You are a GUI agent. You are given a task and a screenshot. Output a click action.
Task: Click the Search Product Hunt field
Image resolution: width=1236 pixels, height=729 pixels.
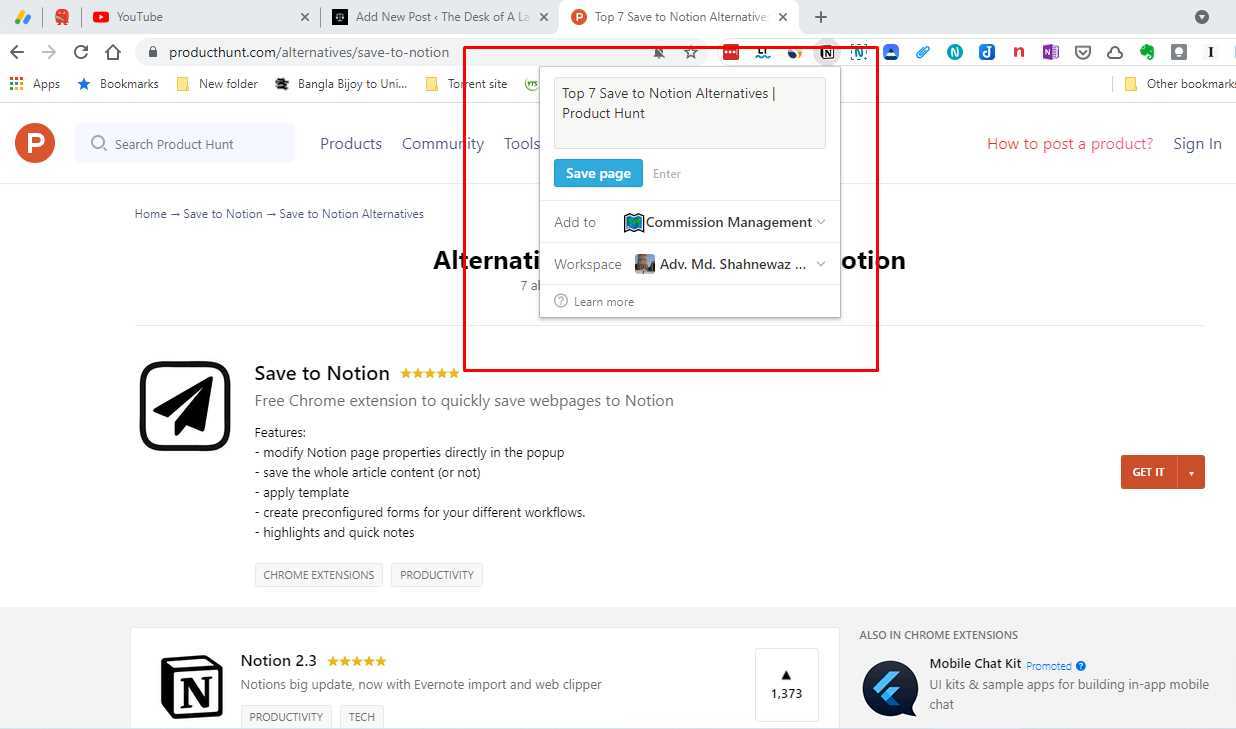(185, 143)
